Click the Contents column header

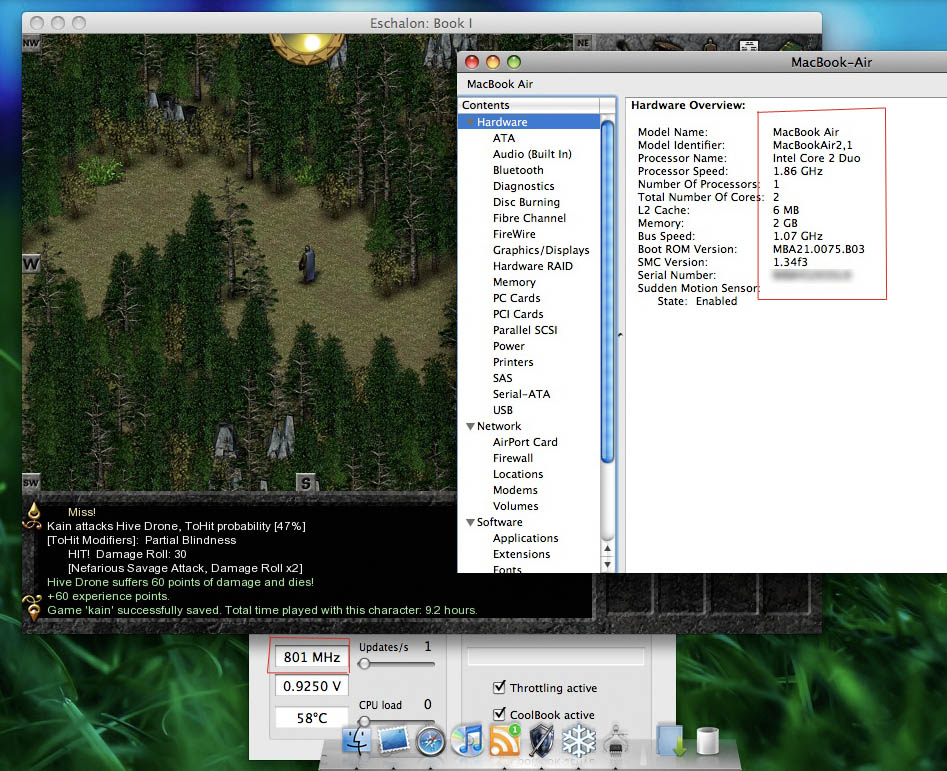[529, 105]
